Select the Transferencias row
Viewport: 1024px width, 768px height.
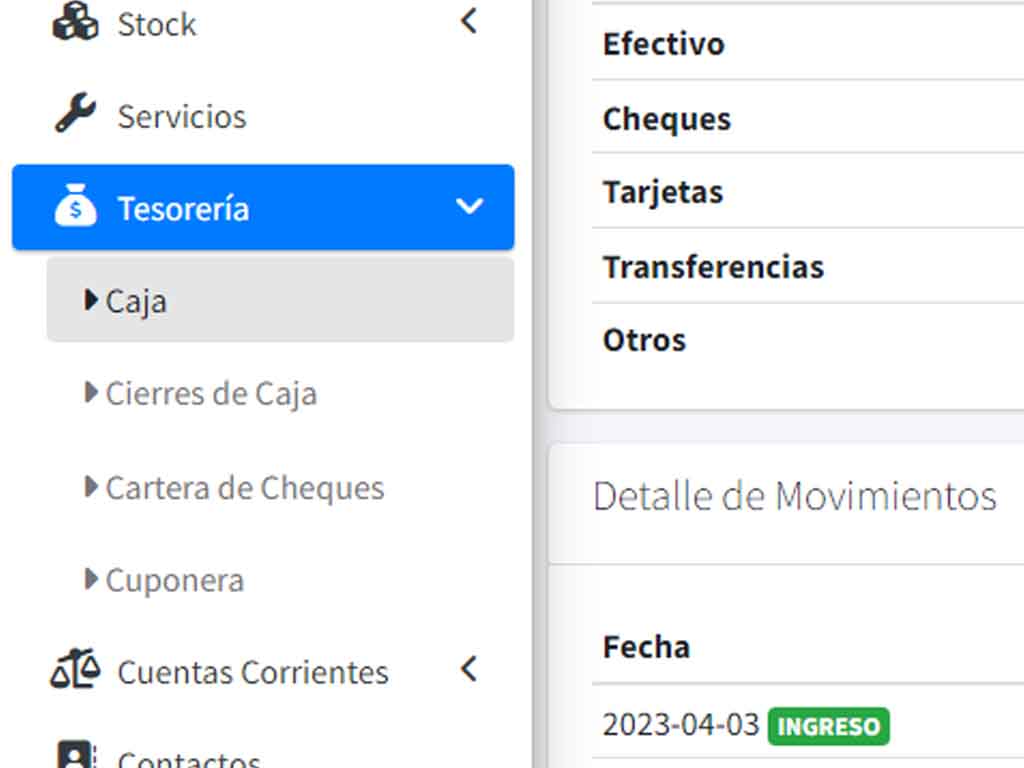point(807,266)
